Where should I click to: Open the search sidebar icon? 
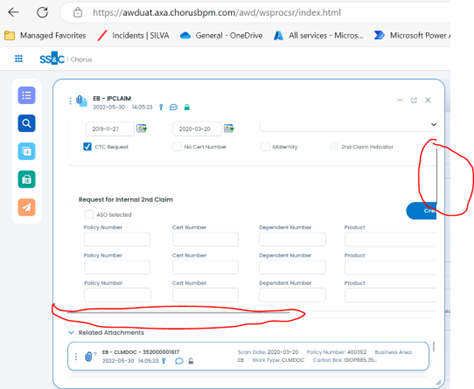pos(26,124)
